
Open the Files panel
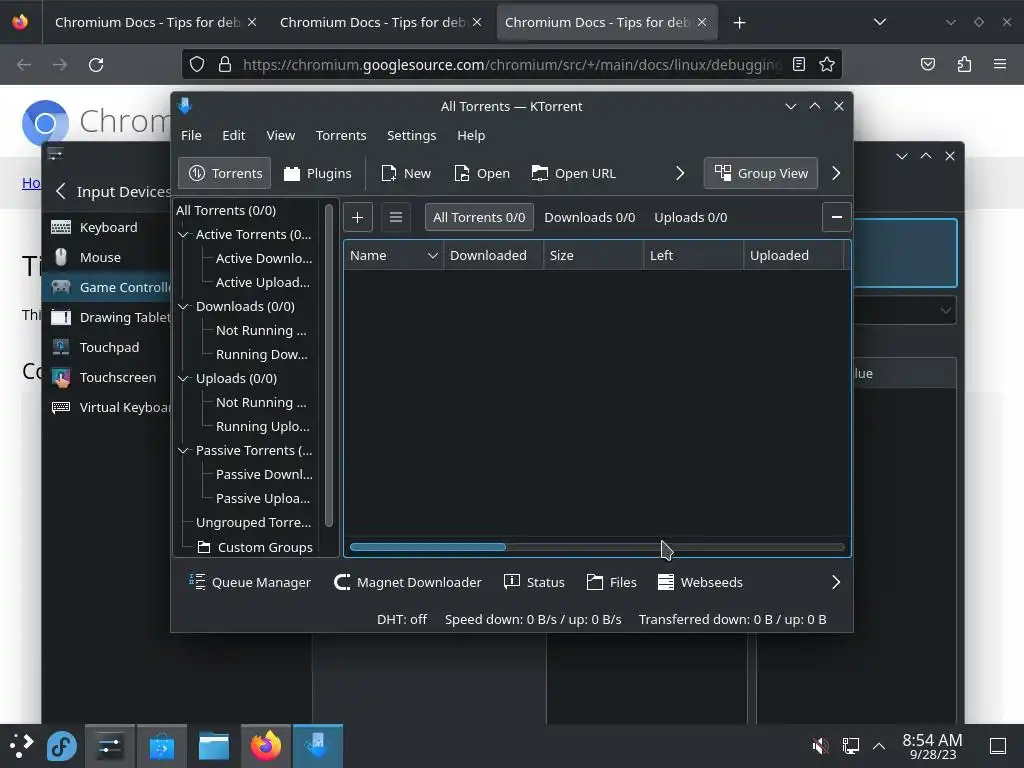(x=612, y=583)
